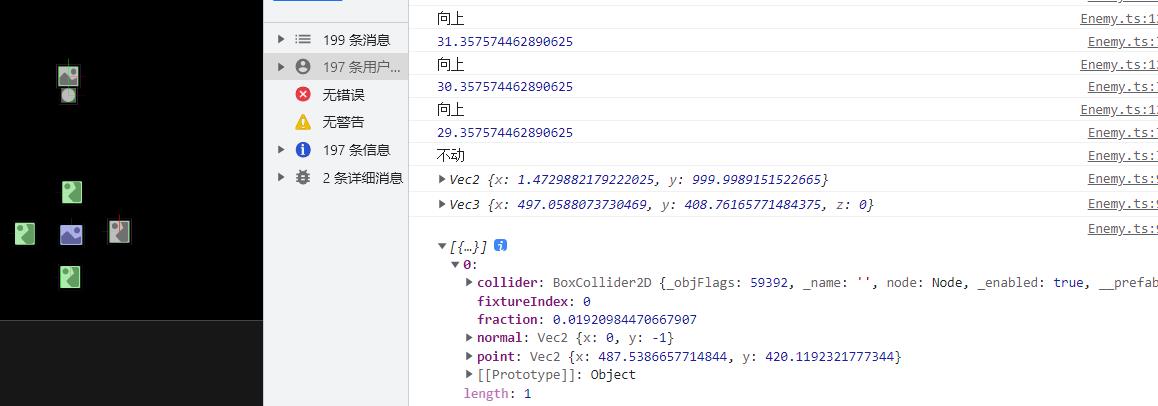Click the yellow warning icon for 无警告
The width and height of the screenshot is (1158, 406).
coord(303,122)
